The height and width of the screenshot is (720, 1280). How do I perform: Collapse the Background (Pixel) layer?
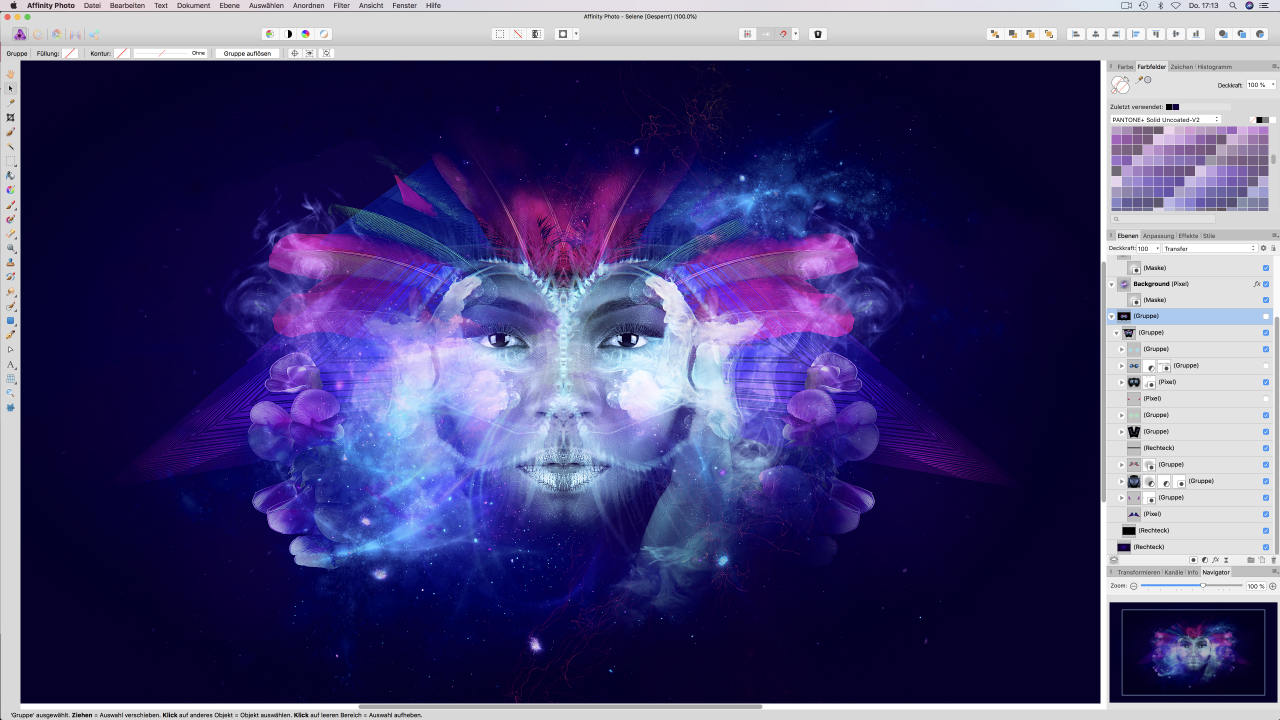click(x=1111, y=284)
